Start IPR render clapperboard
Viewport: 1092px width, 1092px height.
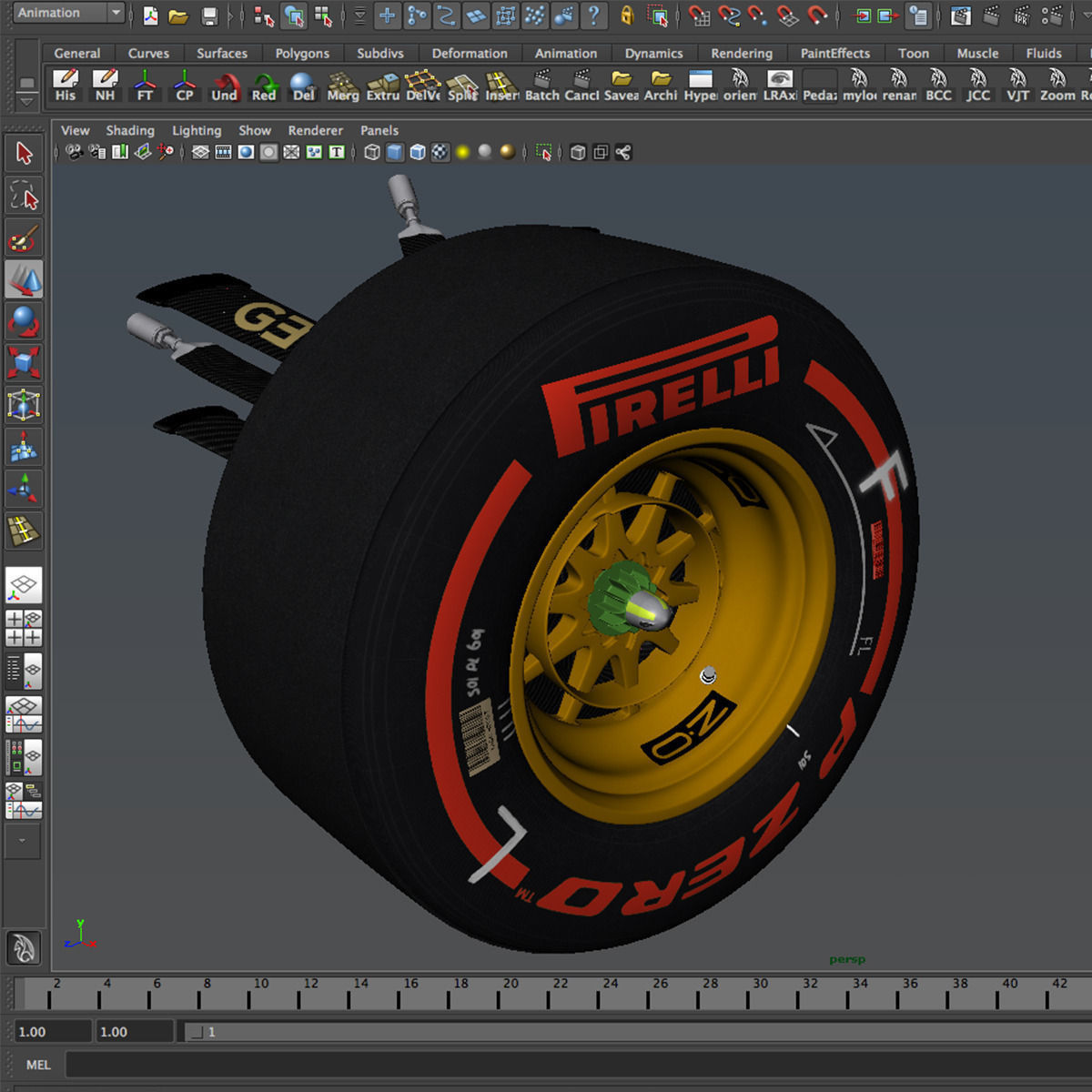(x=1021, y=15)
